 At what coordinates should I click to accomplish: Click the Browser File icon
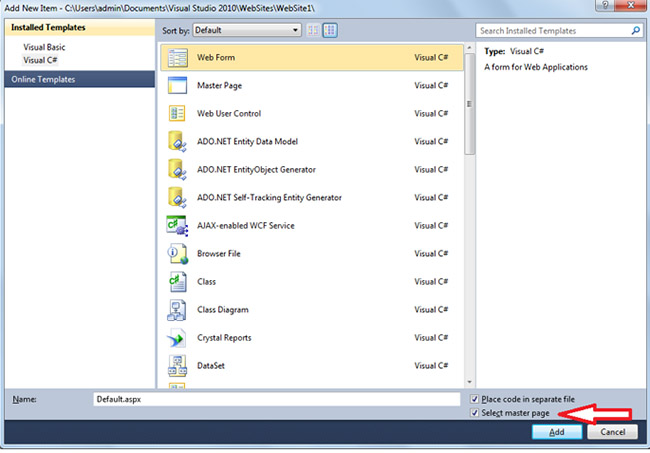[x=177, y=254]
